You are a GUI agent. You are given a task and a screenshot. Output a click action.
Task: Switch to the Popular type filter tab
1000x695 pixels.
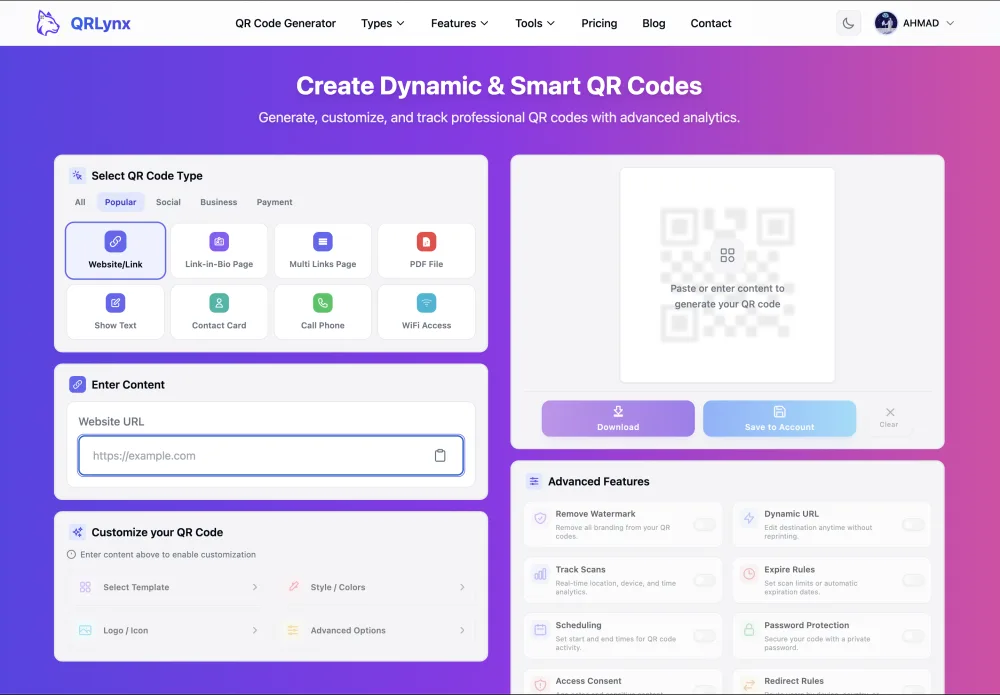click(x=120, y=201)
